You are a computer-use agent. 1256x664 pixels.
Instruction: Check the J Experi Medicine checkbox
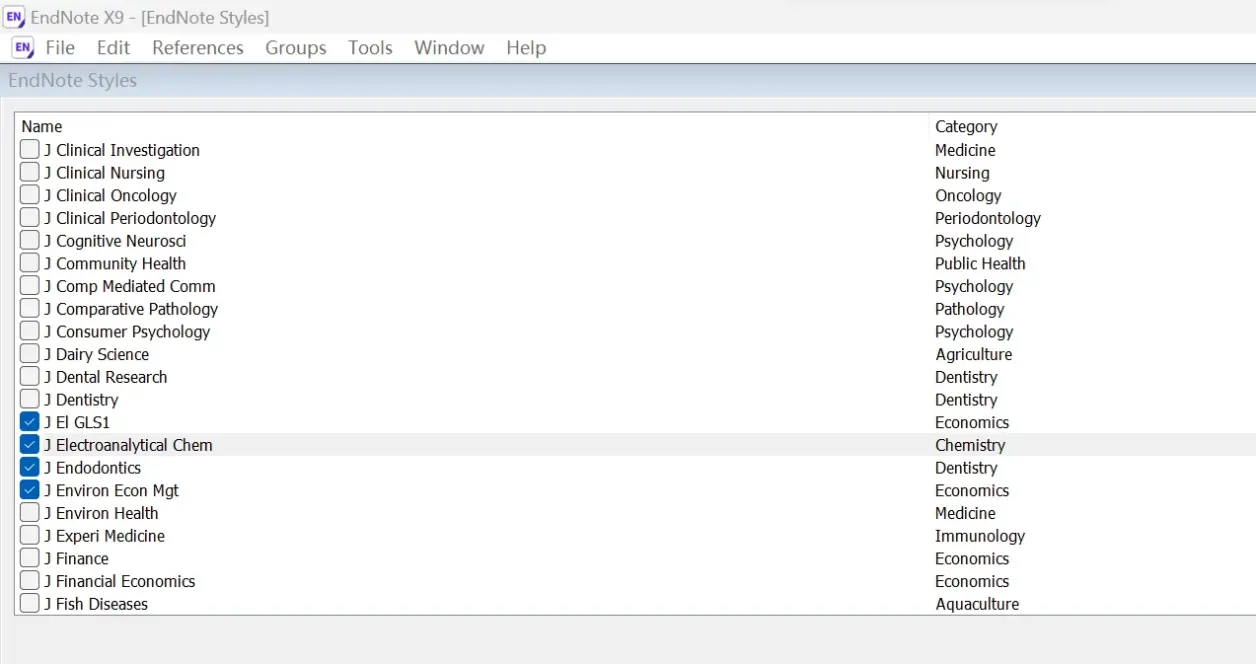[30, 535]
